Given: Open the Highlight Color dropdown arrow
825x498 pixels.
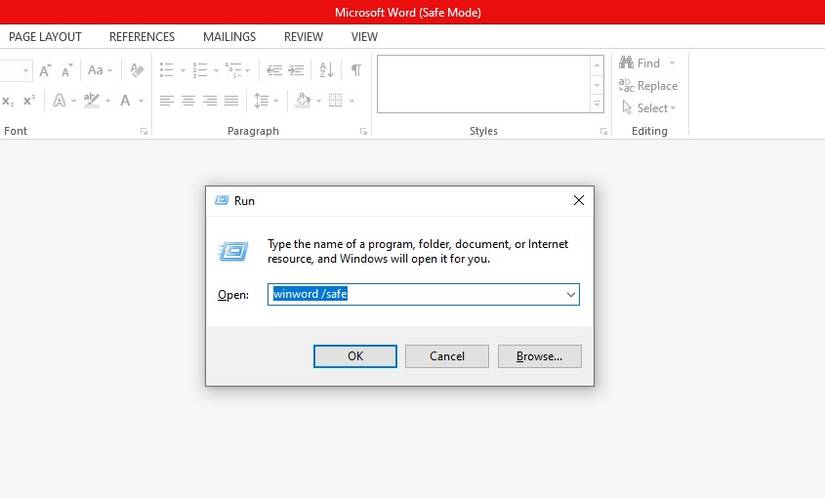Looking at the screenshot, I should point(108,100).
